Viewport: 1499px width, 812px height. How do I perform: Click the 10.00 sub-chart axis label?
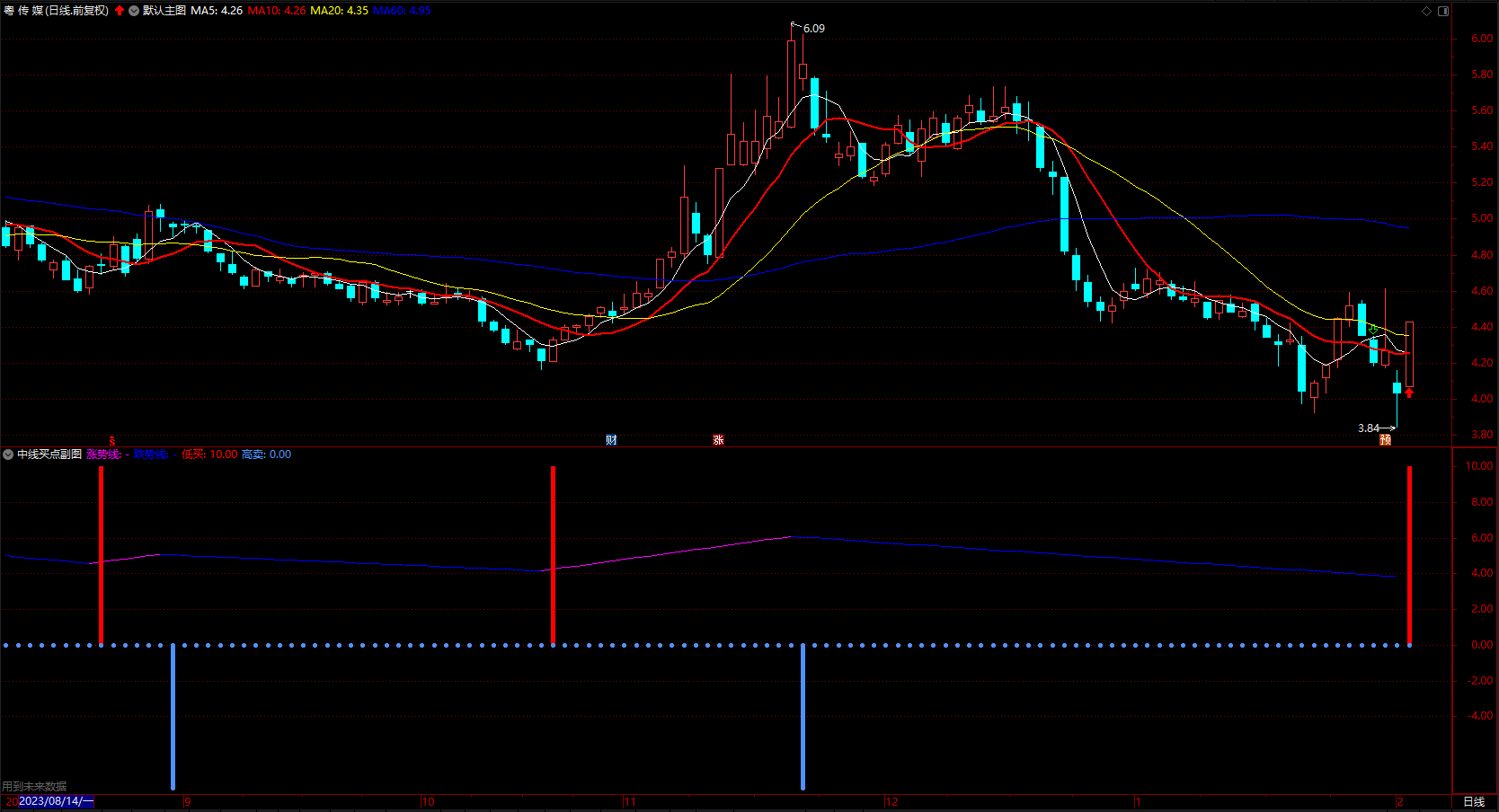(x=1479, y=466)
